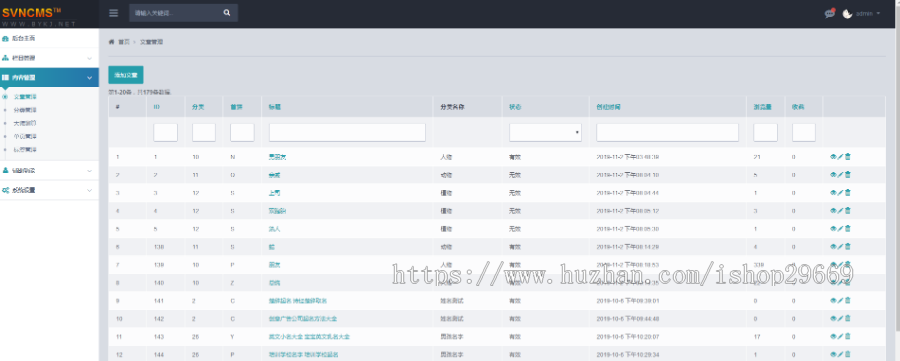This screenshot has width=900, height=361.
Task: Delete the article in row ID 144
Action: (848, 354)
